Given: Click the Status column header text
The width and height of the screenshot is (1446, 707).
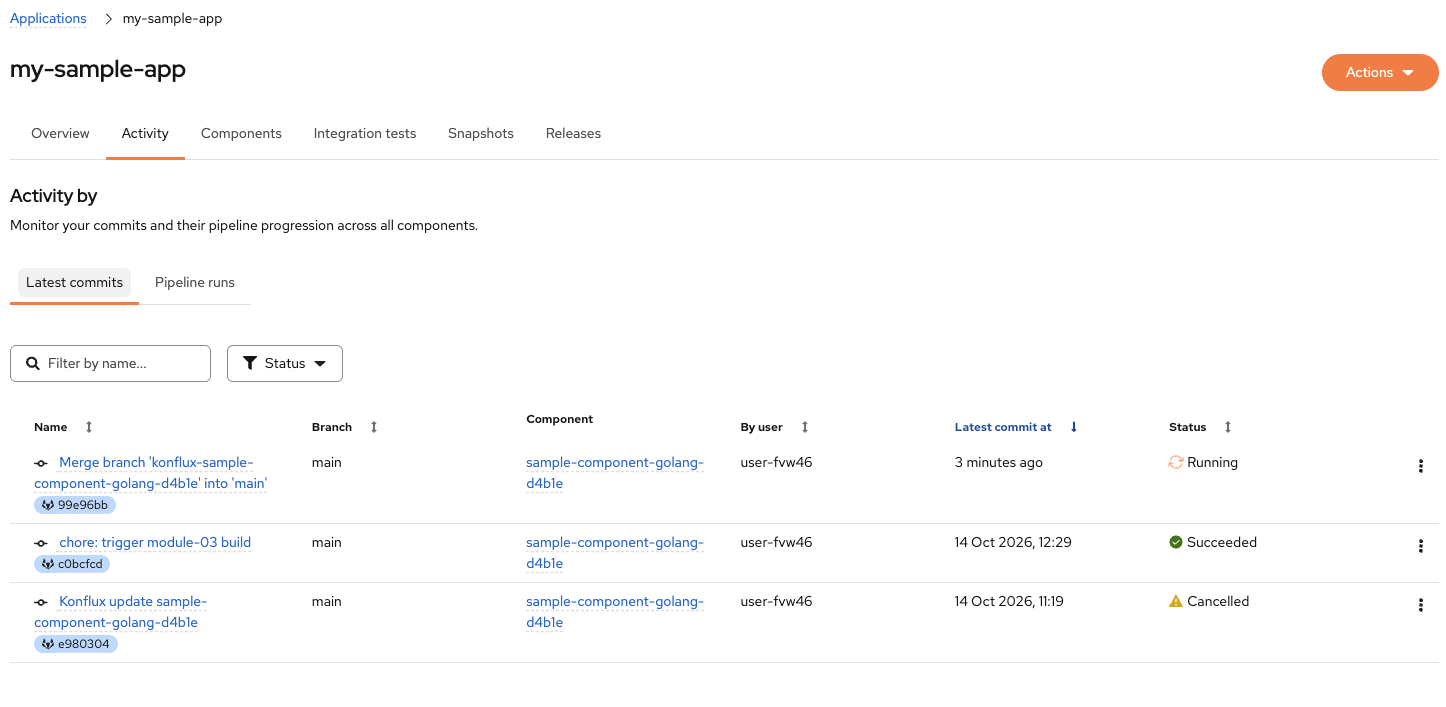Looking at the screenshot, I should point(1188,427).
